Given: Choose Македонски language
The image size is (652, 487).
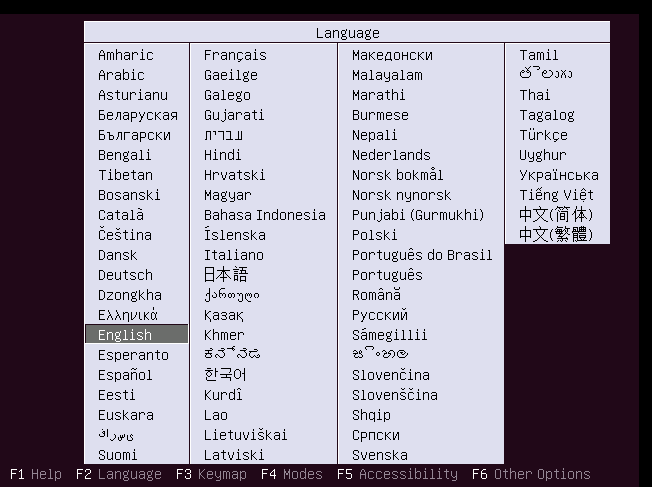Looking at the screenshot, I should [392, 55].
